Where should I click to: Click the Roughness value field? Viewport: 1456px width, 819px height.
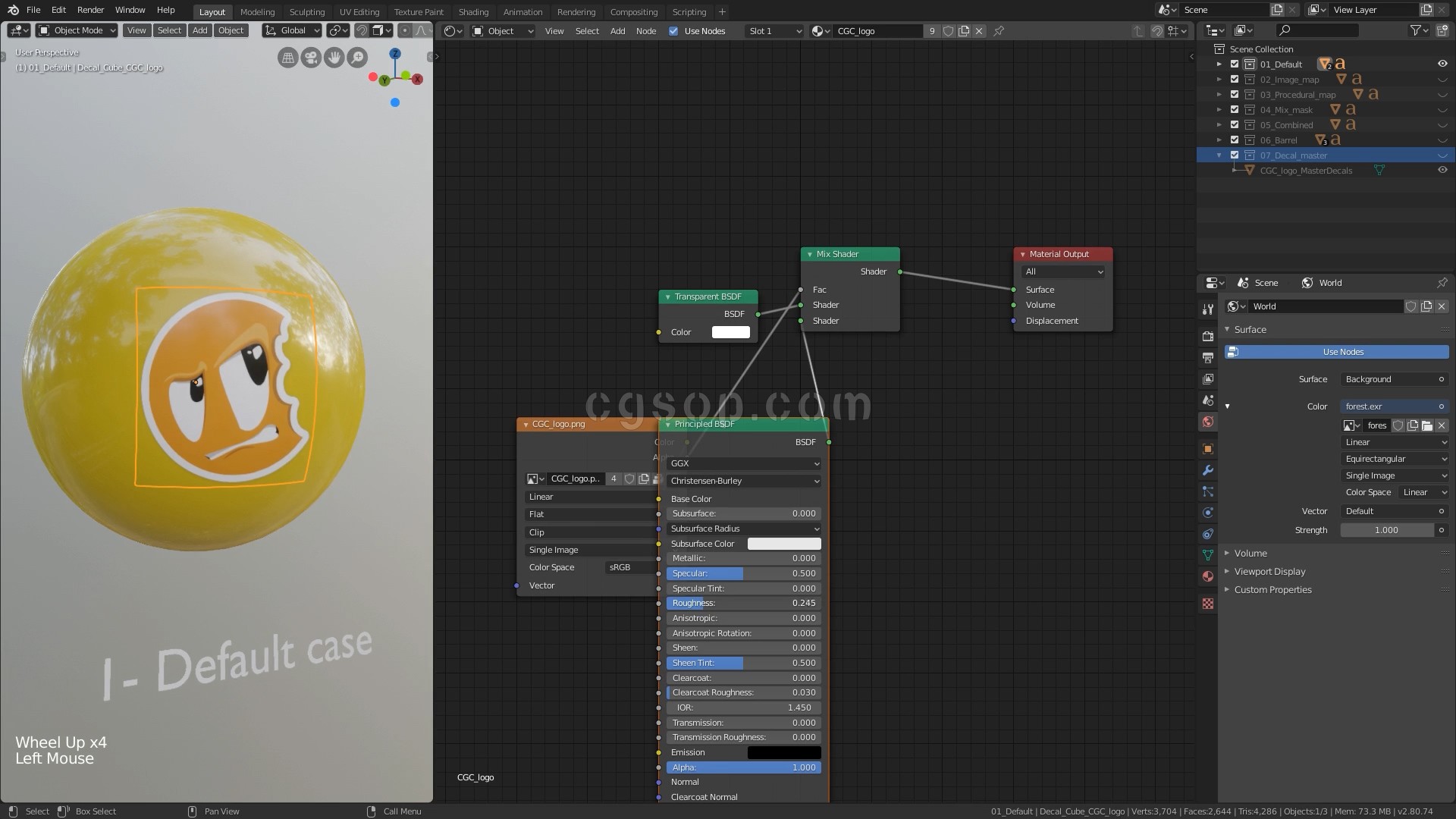pos(743,603)
